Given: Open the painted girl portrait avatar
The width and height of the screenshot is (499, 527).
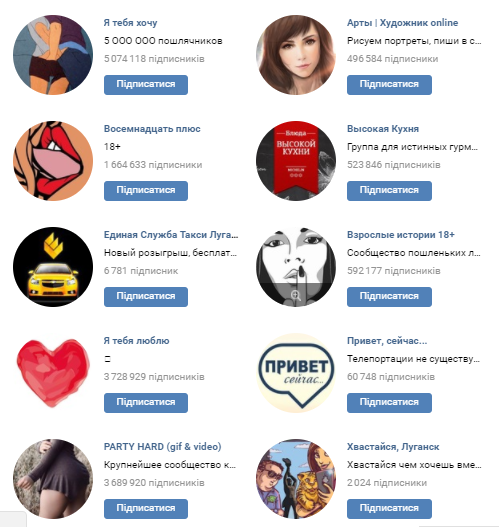Looking at the screenshot, I should coord(296,55).
